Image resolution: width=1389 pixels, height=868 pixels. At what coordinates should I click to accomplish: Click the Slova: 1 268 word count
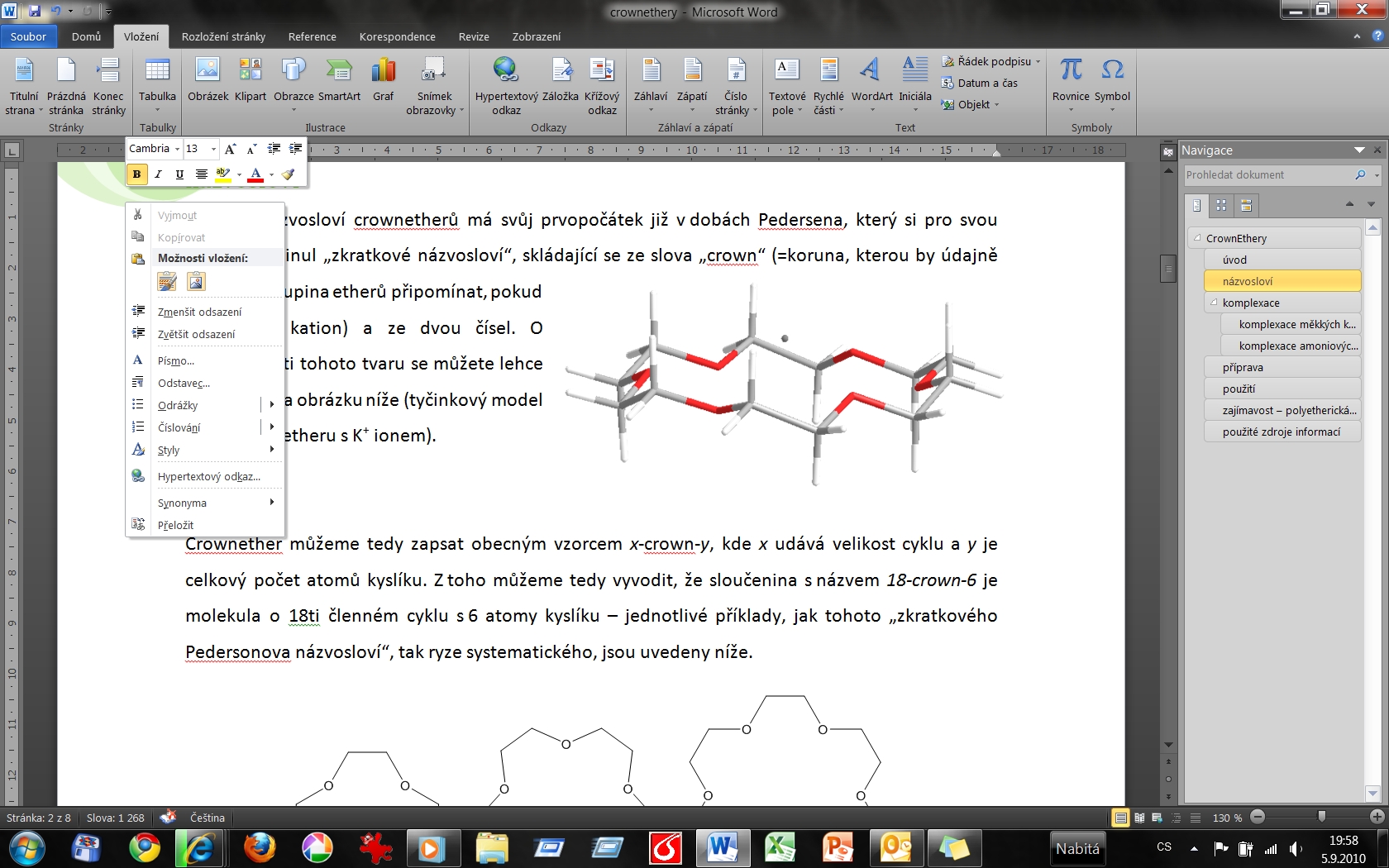click(115, 818)
